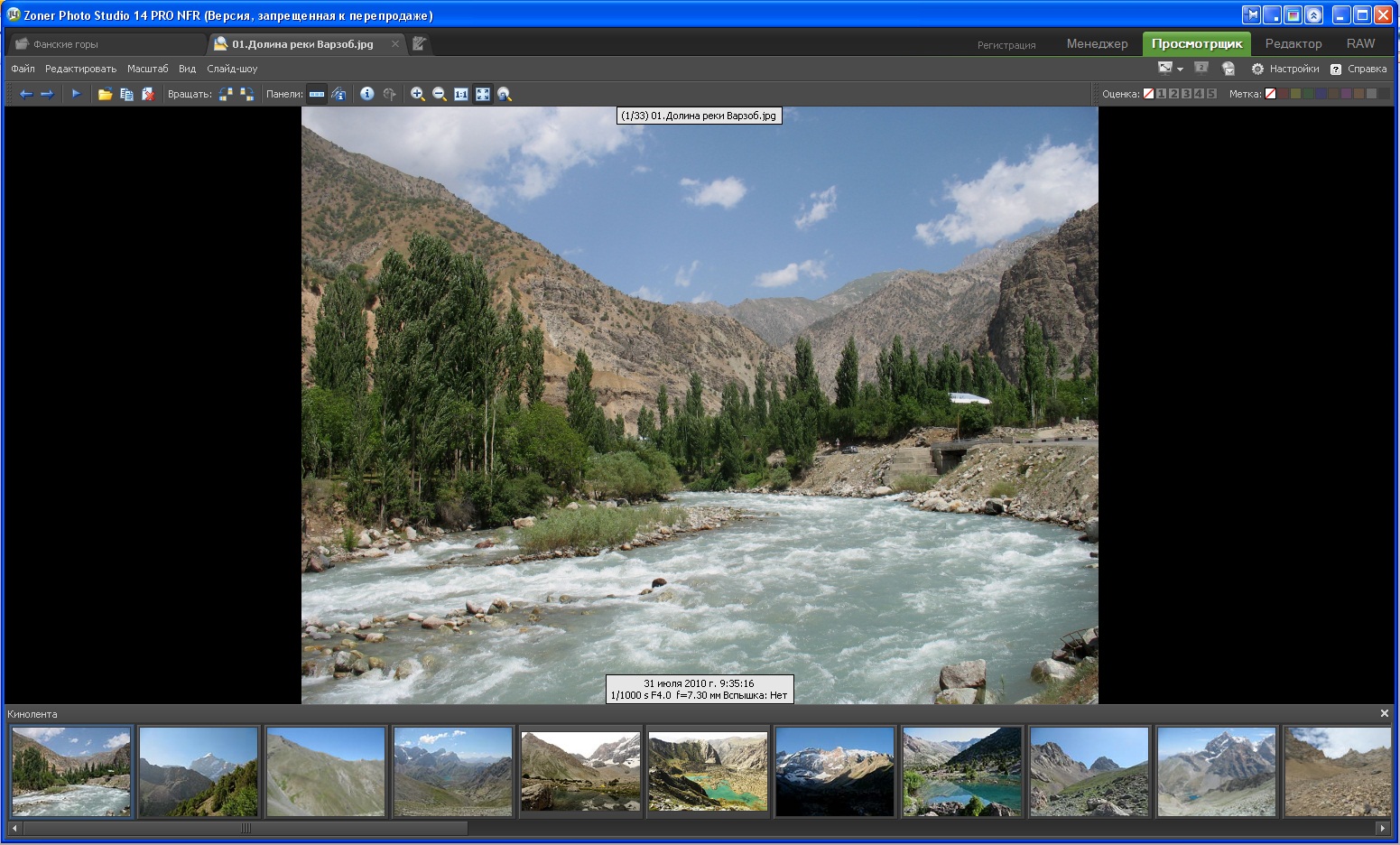Switch to the Редактор tab
Image resolution: width=1400 pixels, height=845 pixels.
pos(1293,43)
